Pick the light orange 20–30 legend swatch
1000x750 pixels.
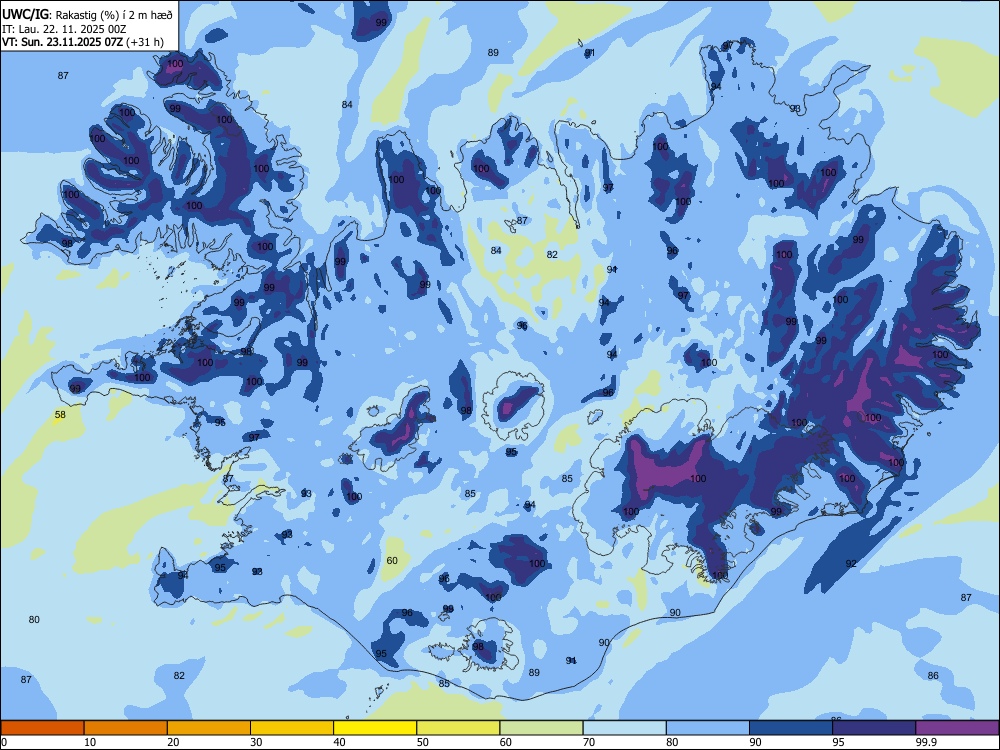tap(209, 728)
